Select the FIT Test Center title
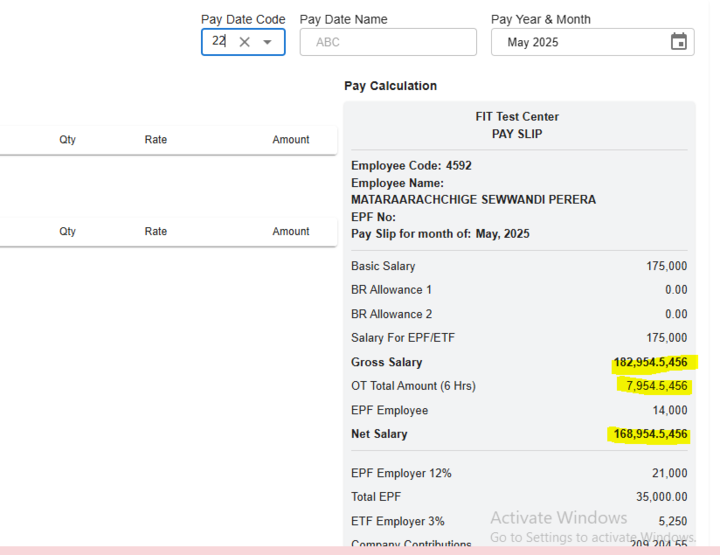 517,117
